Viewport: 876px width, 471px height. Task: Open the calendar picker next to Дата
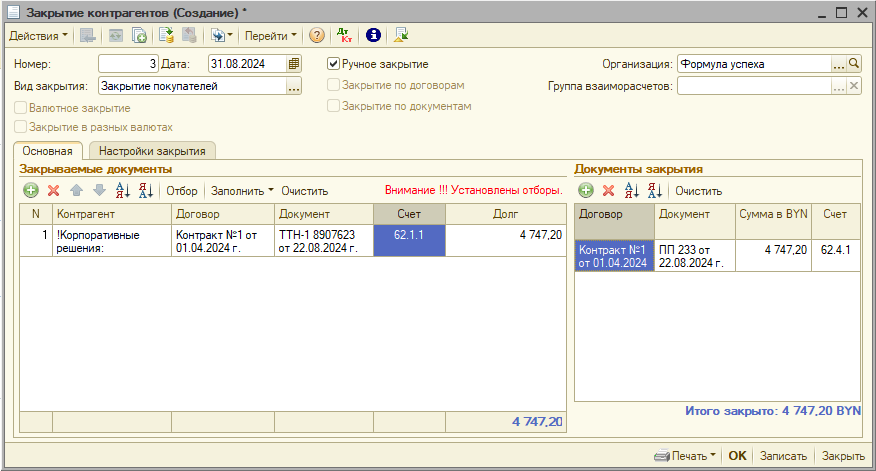293,64
